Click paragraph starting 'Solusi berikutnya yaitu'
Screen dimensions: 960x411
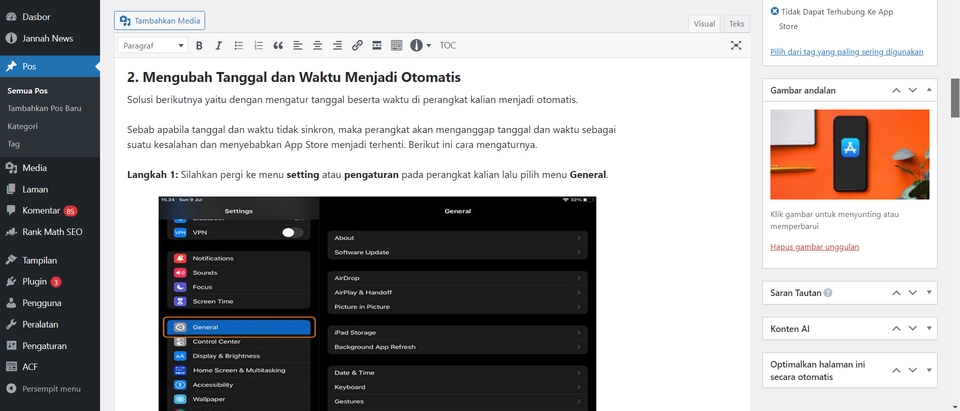coord(353,100)
